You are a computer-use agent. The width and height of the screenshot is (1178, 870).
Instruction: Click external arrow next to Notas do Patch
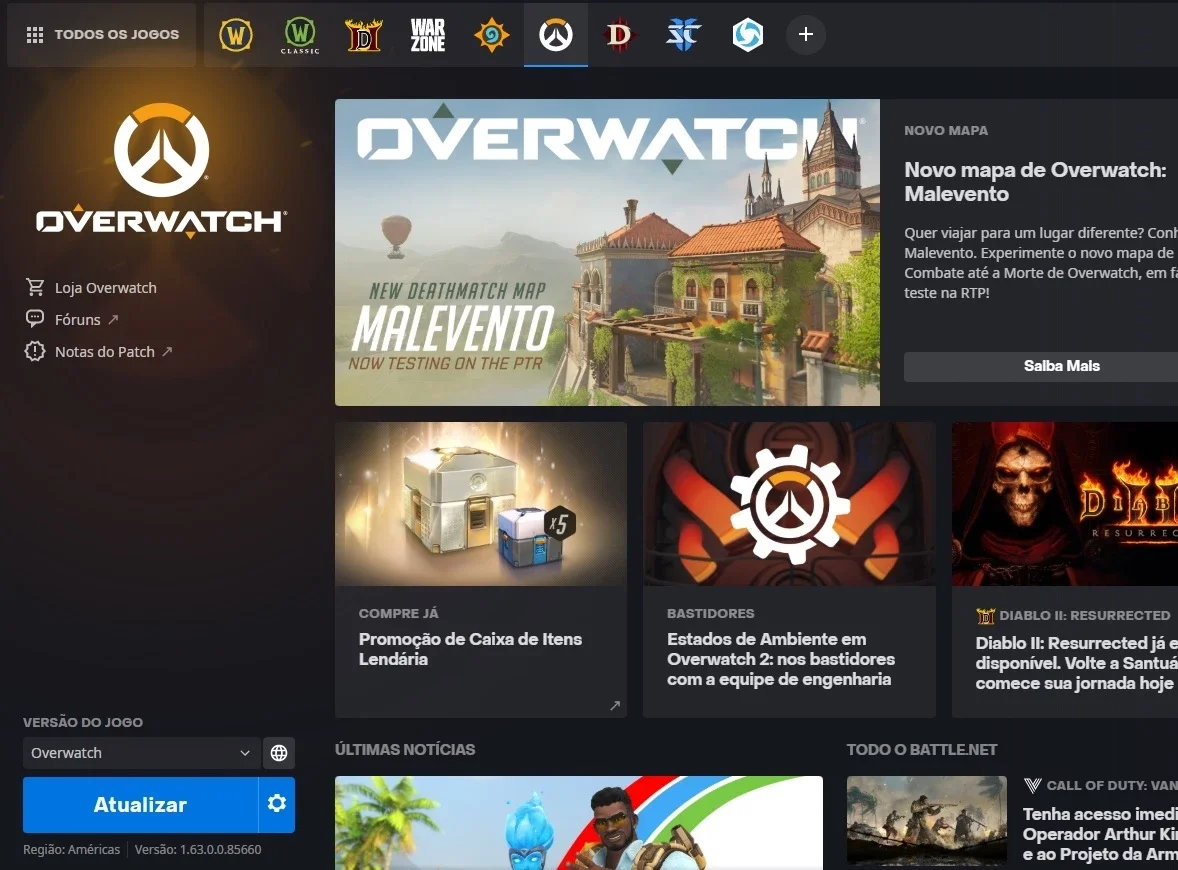[x=167, y=352]
